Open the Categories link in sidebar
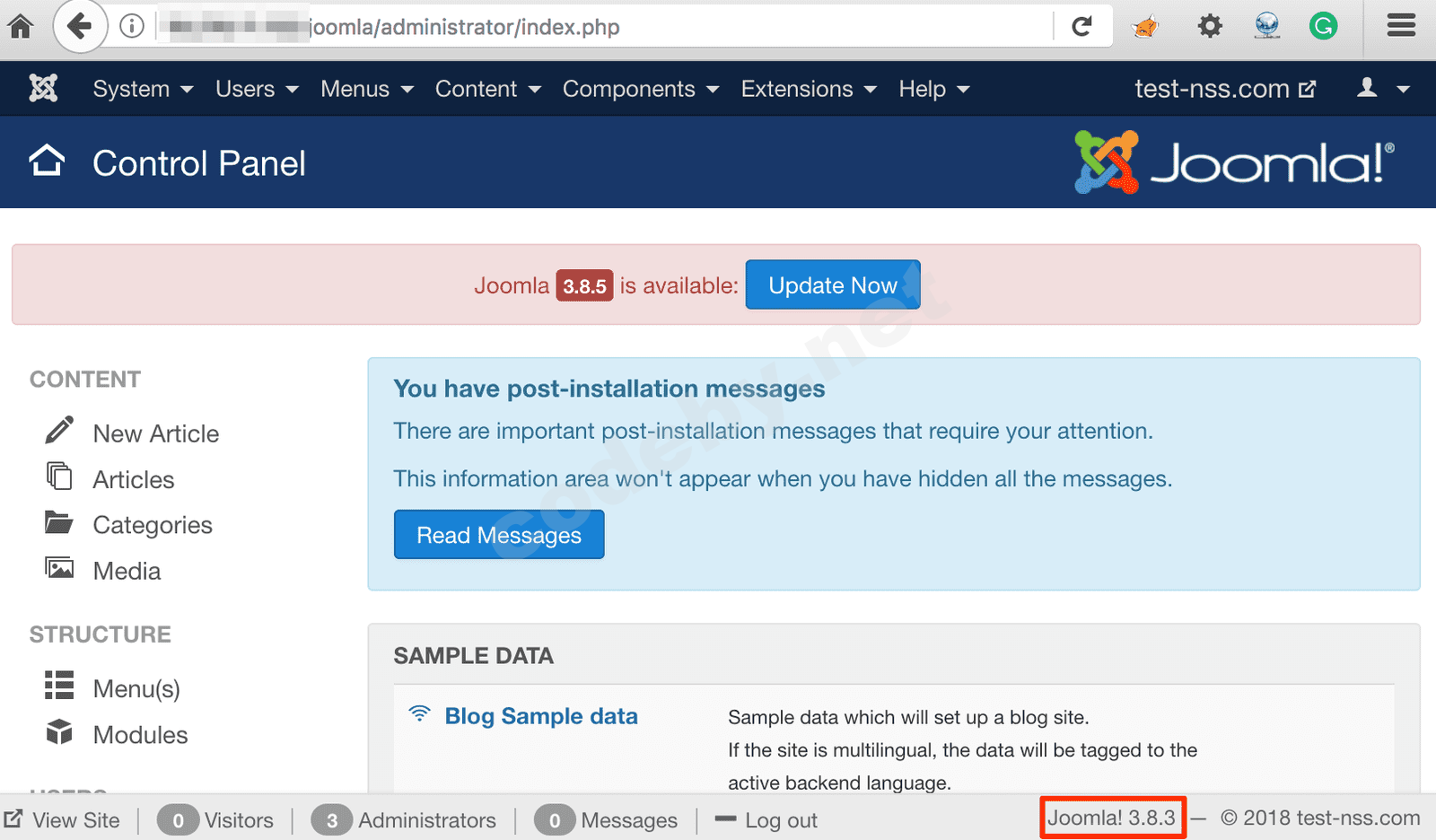The height and width of the screenshot is (840, 1436). point(153,525)
